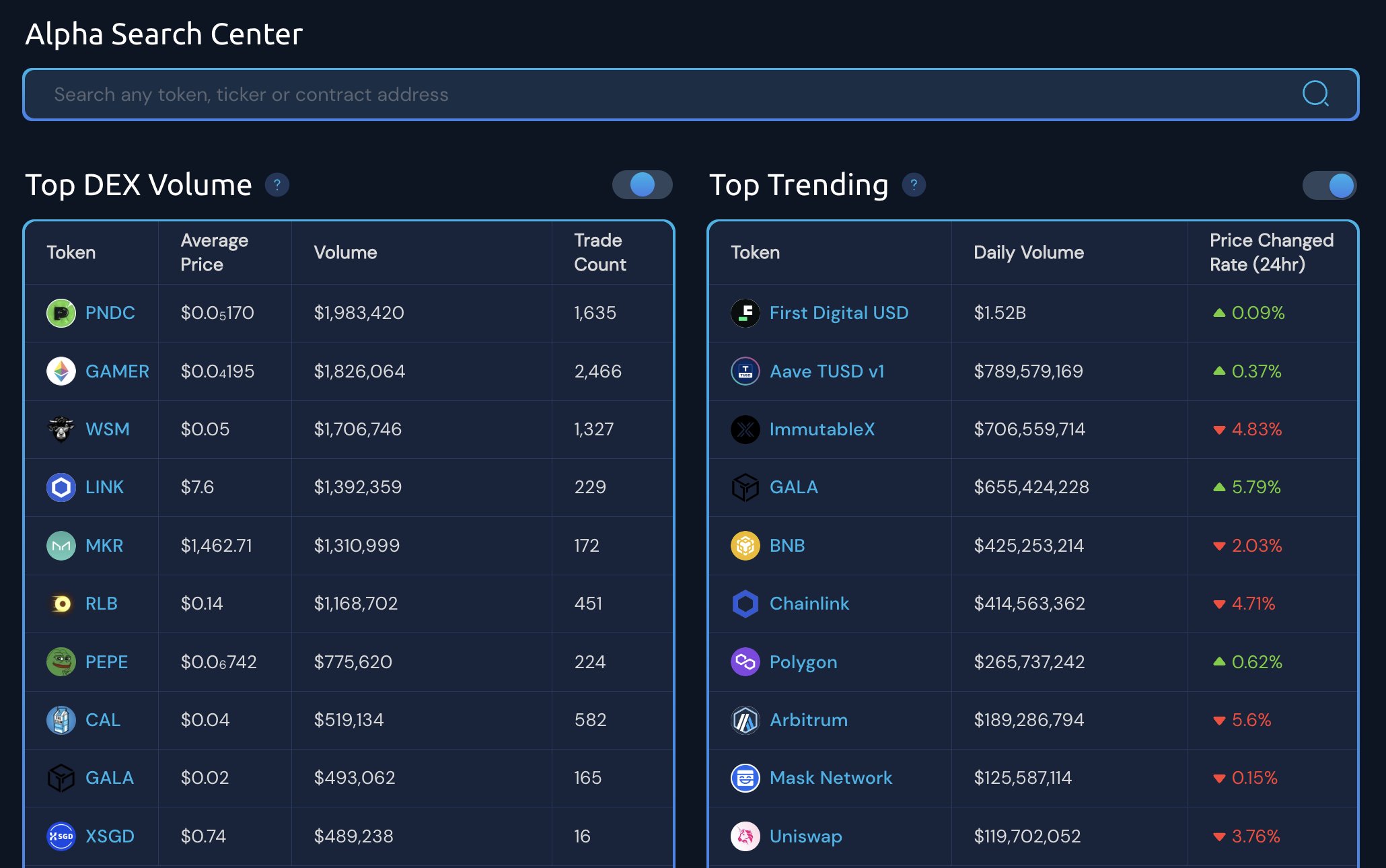Click the Arbitrum logo
Viewport: 1386px width, 868px height.
(x=745, y=720)
